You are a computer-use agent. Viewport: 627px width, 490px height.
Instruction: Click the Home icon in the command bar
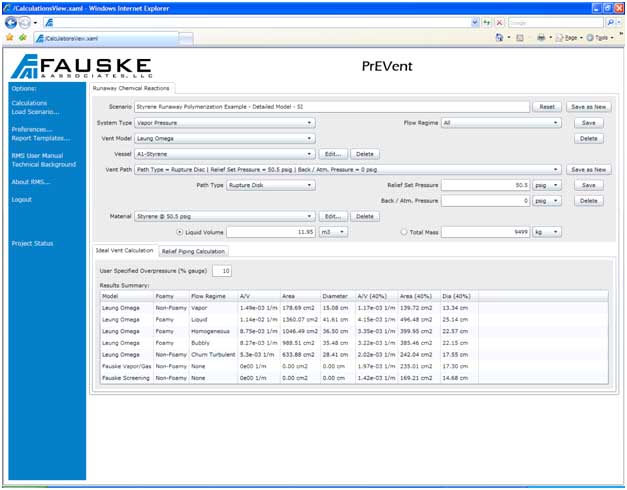(499, 38)
